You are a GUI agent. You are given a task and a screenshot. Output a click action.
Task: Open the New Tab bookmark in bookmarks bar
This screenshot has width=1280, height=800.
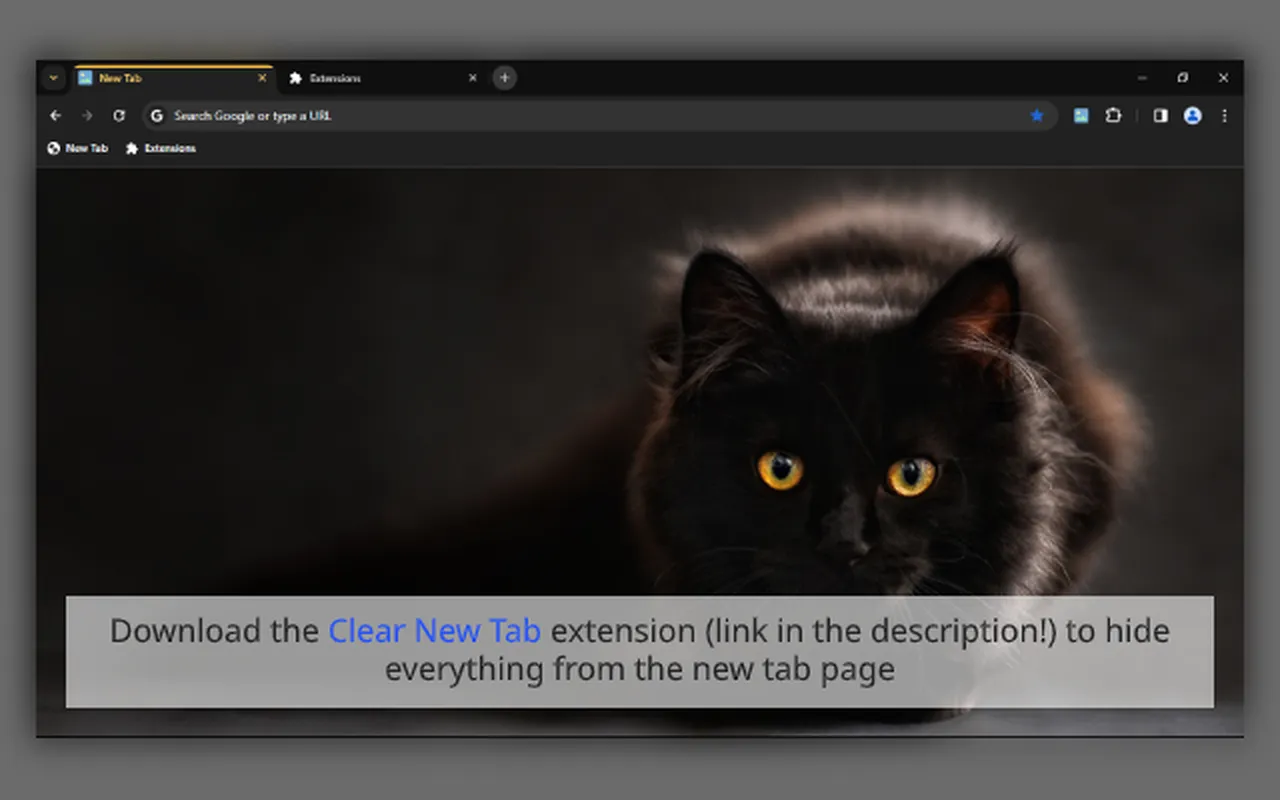78,148
